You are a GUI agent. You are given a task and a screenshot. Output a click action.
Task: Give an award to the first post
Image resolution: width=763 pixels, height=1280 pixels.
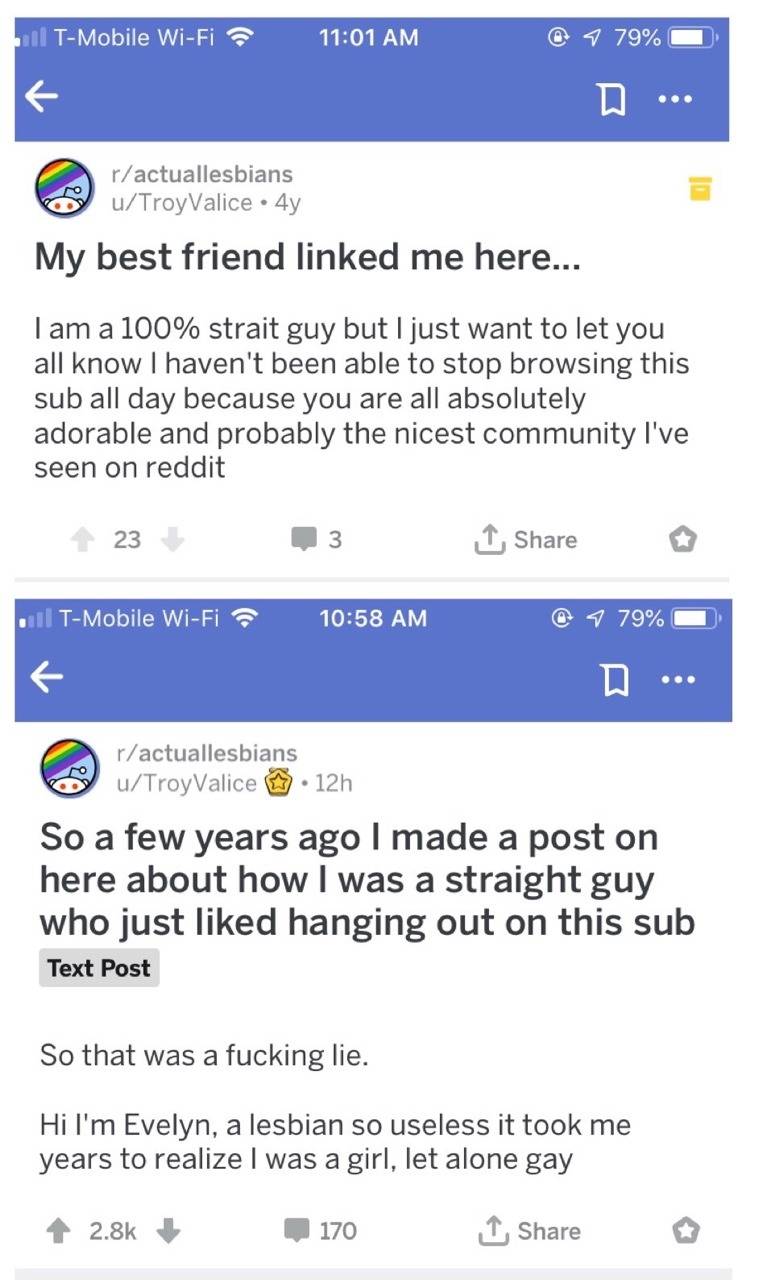pos(682,540)
